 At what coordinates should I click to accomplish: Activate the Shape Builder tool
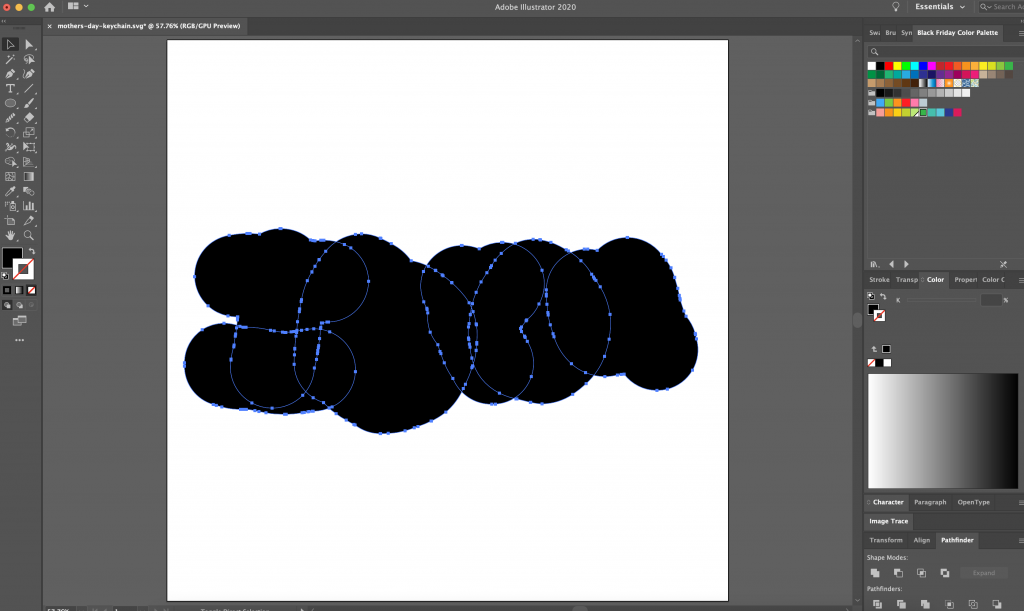[10, 162]
